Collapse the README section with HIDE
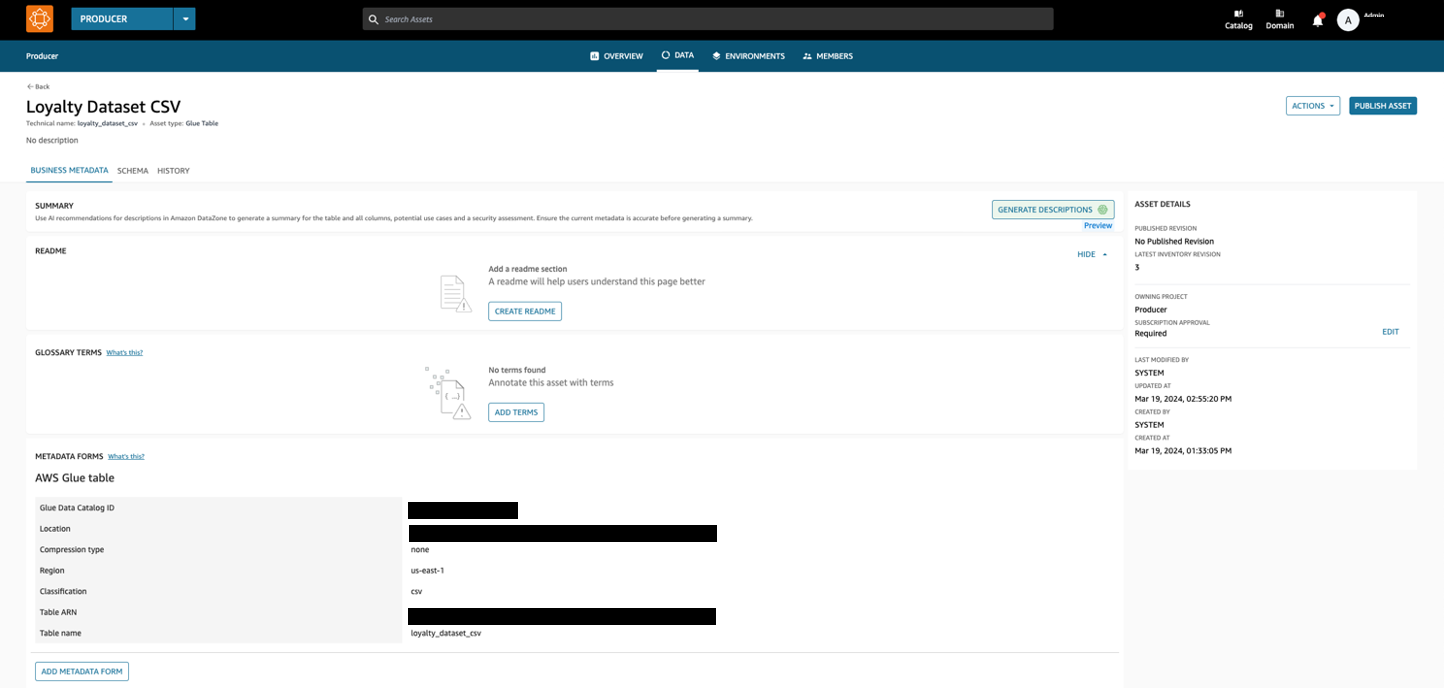 click(x=1092, y=255)
